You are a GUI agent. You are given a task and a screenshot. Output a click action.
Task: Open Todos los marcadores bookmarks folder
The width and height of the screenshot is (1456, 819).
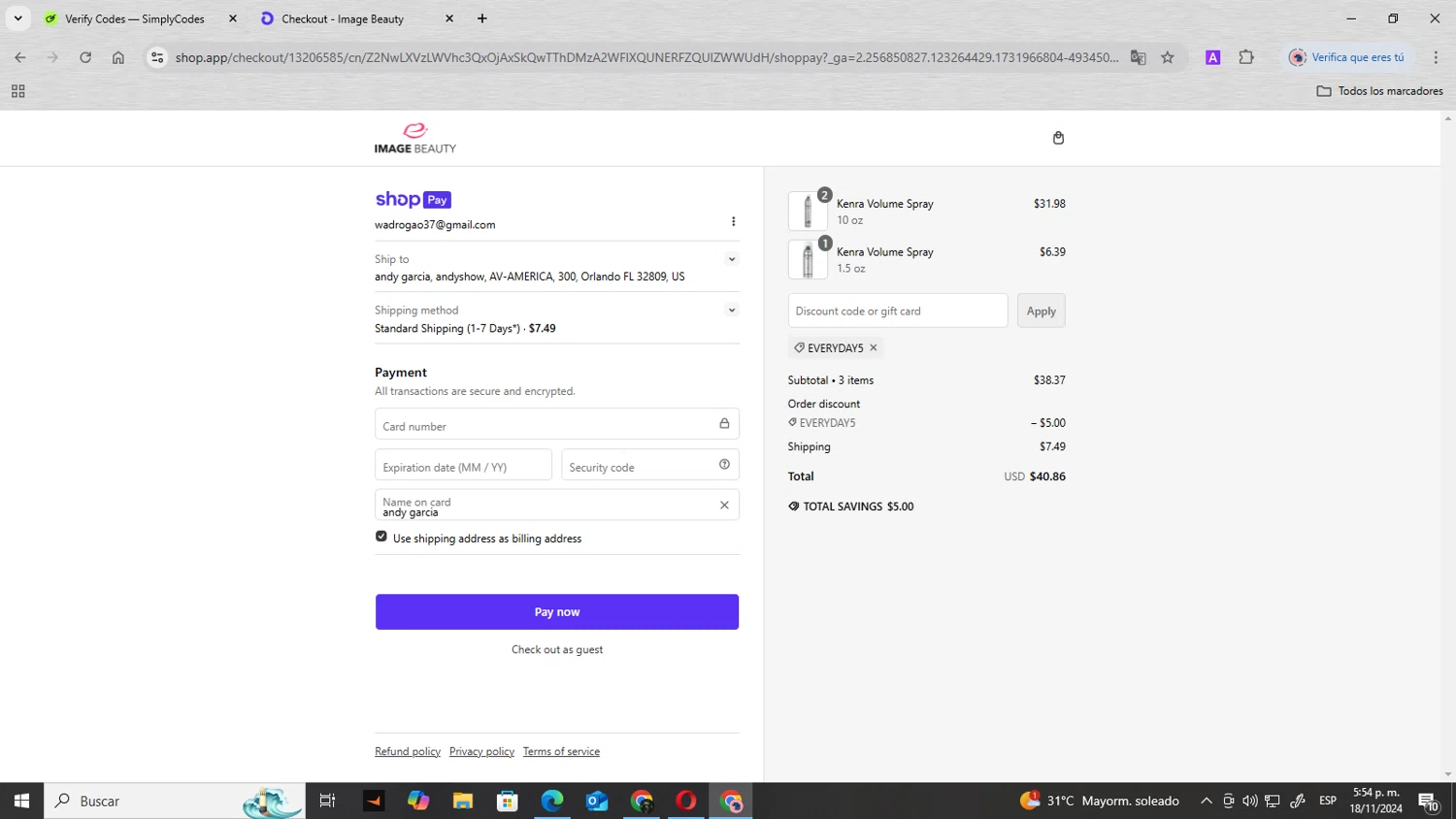1379,91
